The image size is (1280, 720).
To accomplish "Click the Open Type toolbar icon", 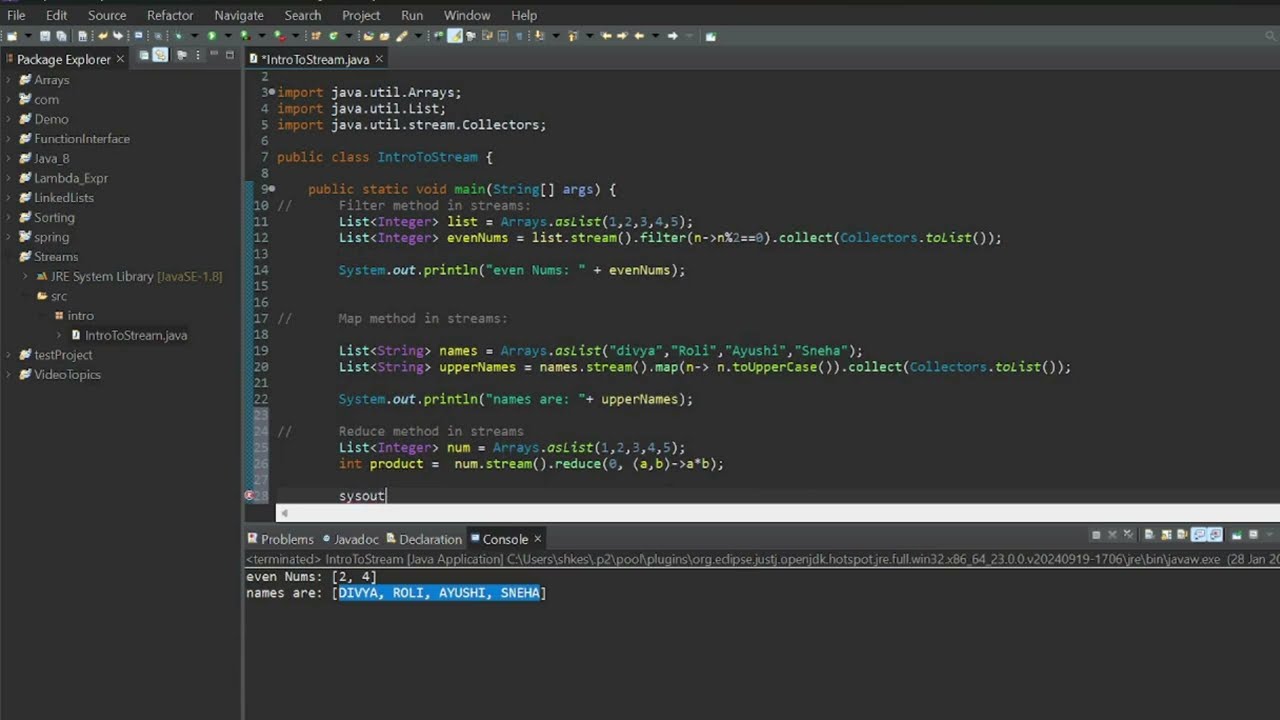I will coord(369,36).
